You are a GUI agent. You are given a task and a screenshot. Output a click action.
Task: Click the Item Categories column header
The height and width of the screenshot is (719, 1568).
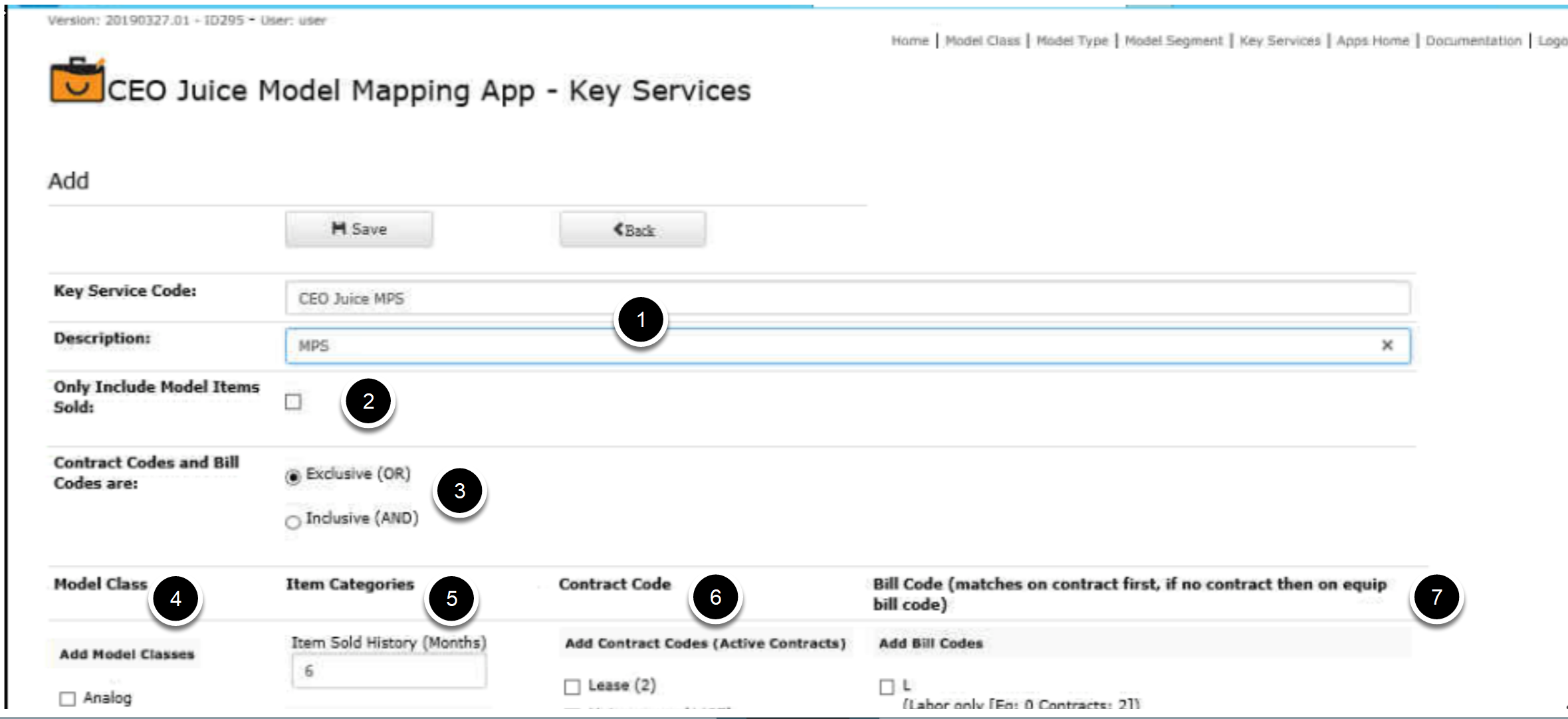coord(350,584)
